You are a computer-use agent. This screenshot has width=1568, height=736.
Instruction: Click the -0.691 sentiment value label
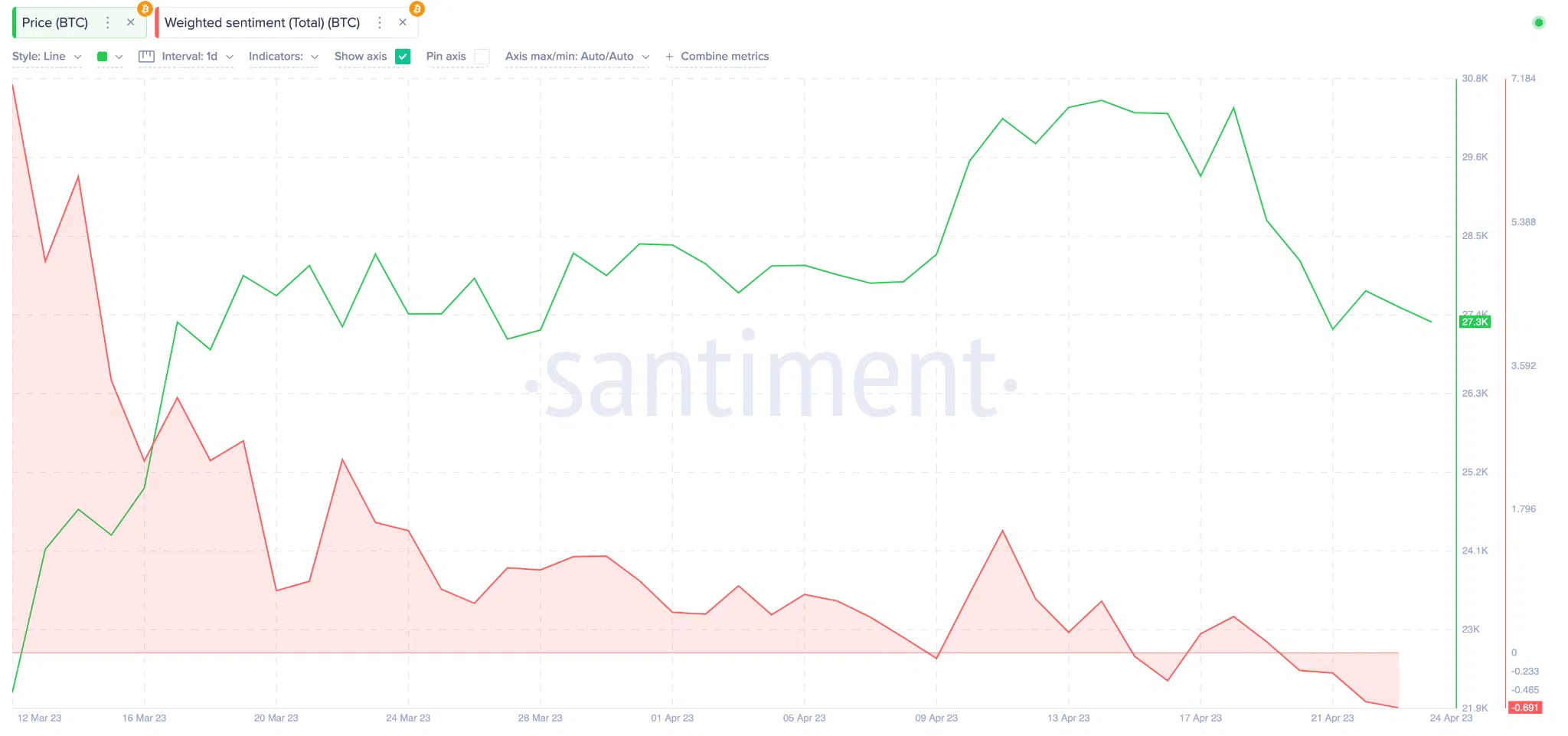(x=1524, y=708)
